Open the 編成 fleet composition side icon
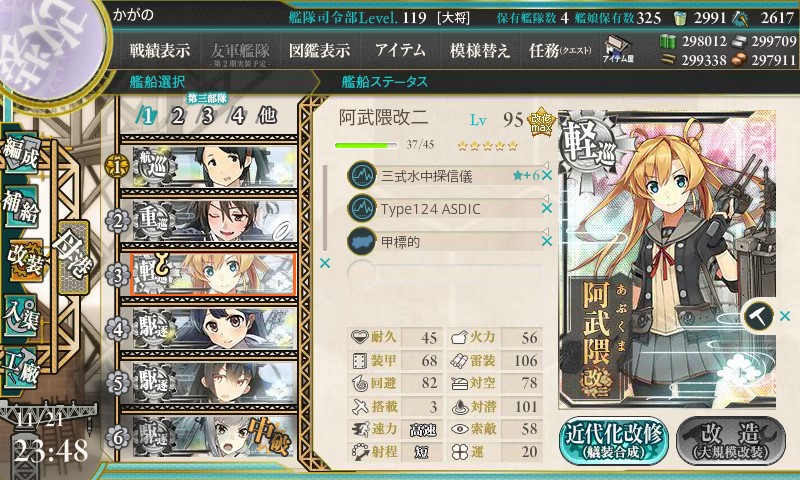The image size is (800, 480). point(20,153)
